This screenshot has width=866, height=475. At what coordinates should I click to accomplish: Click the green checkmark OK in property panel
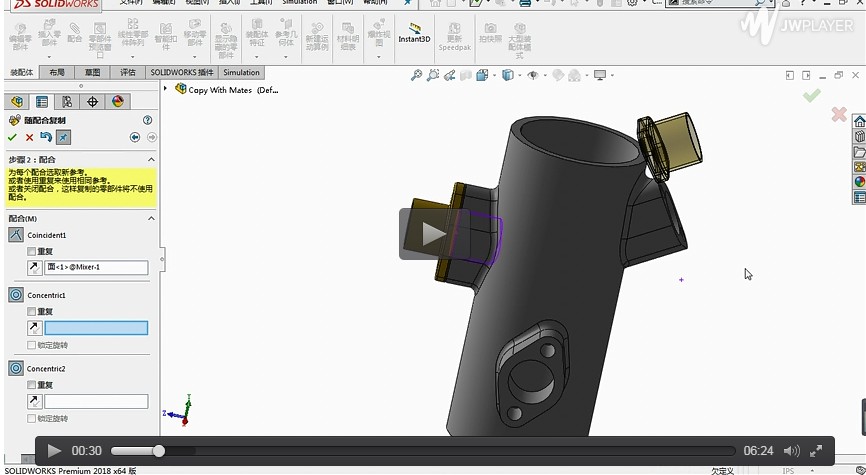[x=12, y=137]
